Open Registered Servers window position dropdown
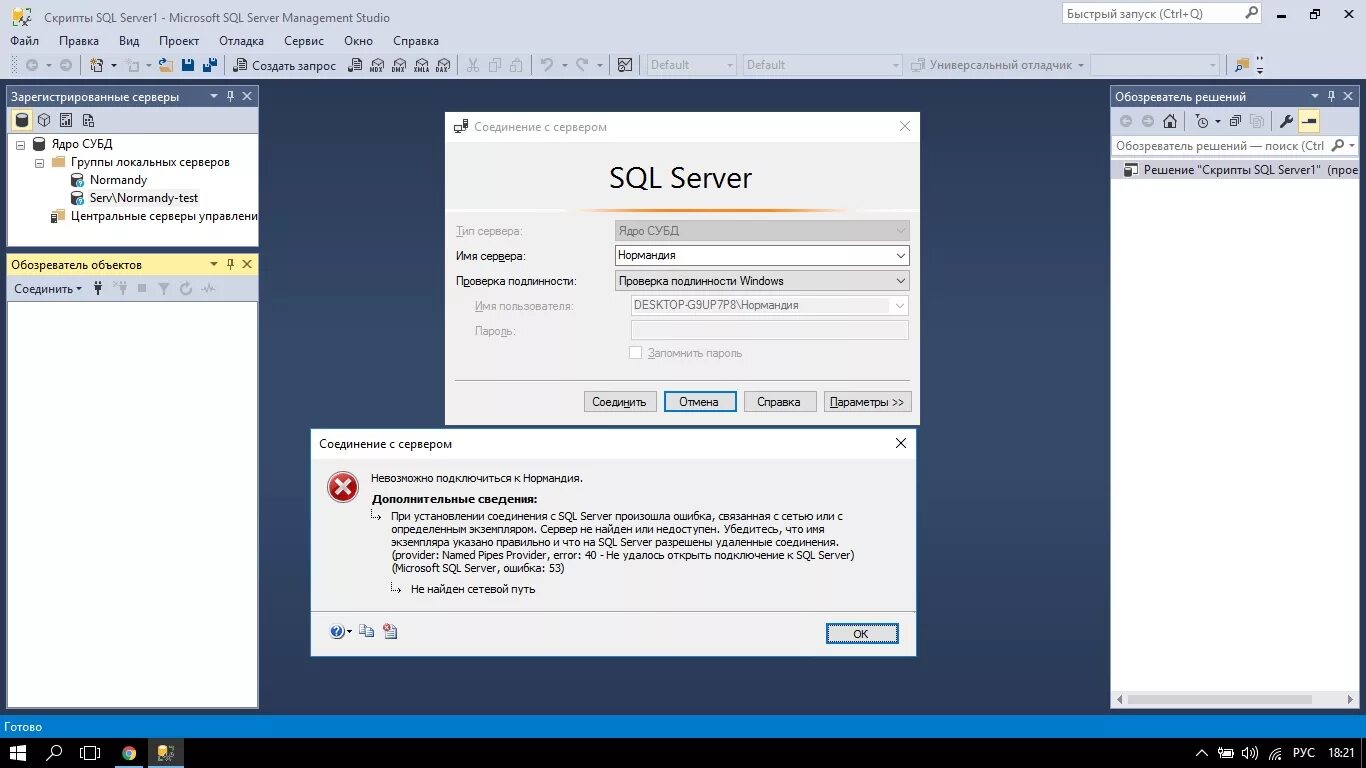 (213, 96)
